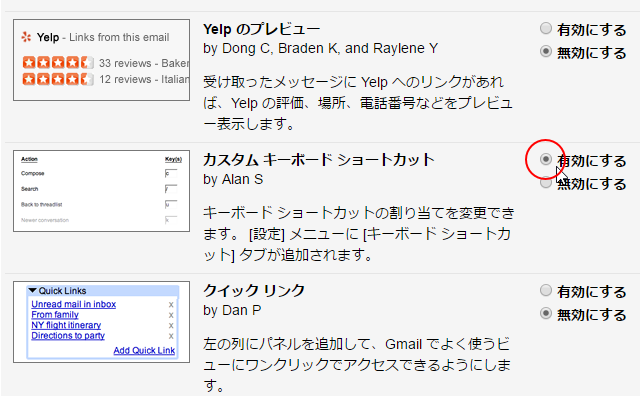Select 無効にする for カスタム キーボード ショートカット
This screenshot has width=640, height=396.
[546, 183]
